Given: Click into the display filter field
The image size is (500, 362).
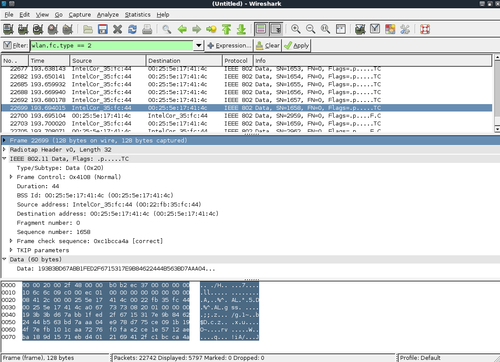Looking at the screenshot, I should 111,45.
